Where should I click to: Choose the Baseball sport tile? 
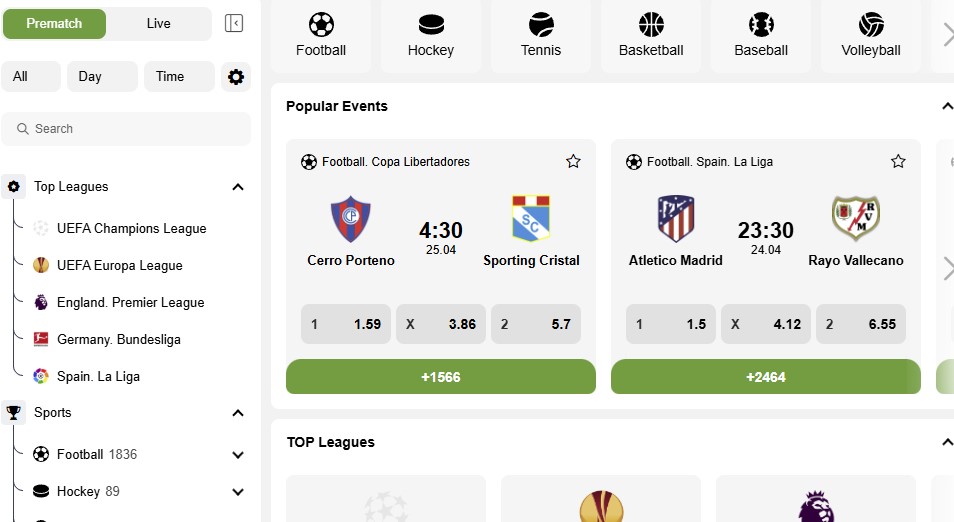tap(761, 35)
